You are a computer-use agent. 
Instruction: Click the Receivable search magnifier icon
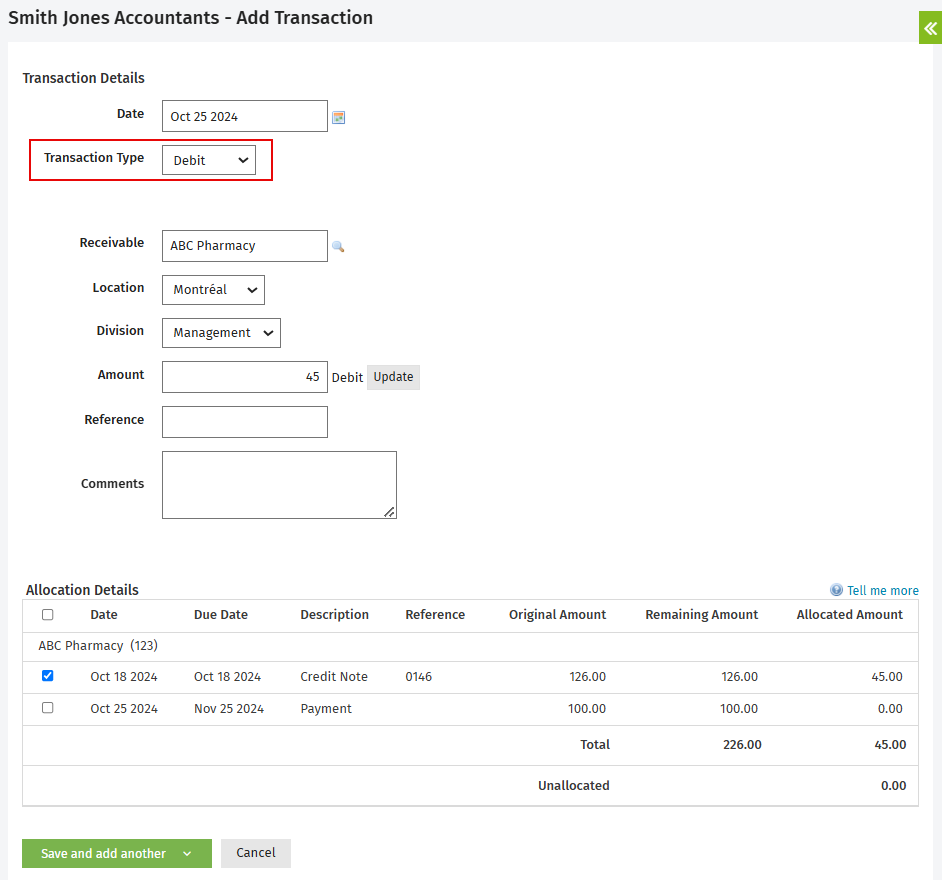[338, 246]
